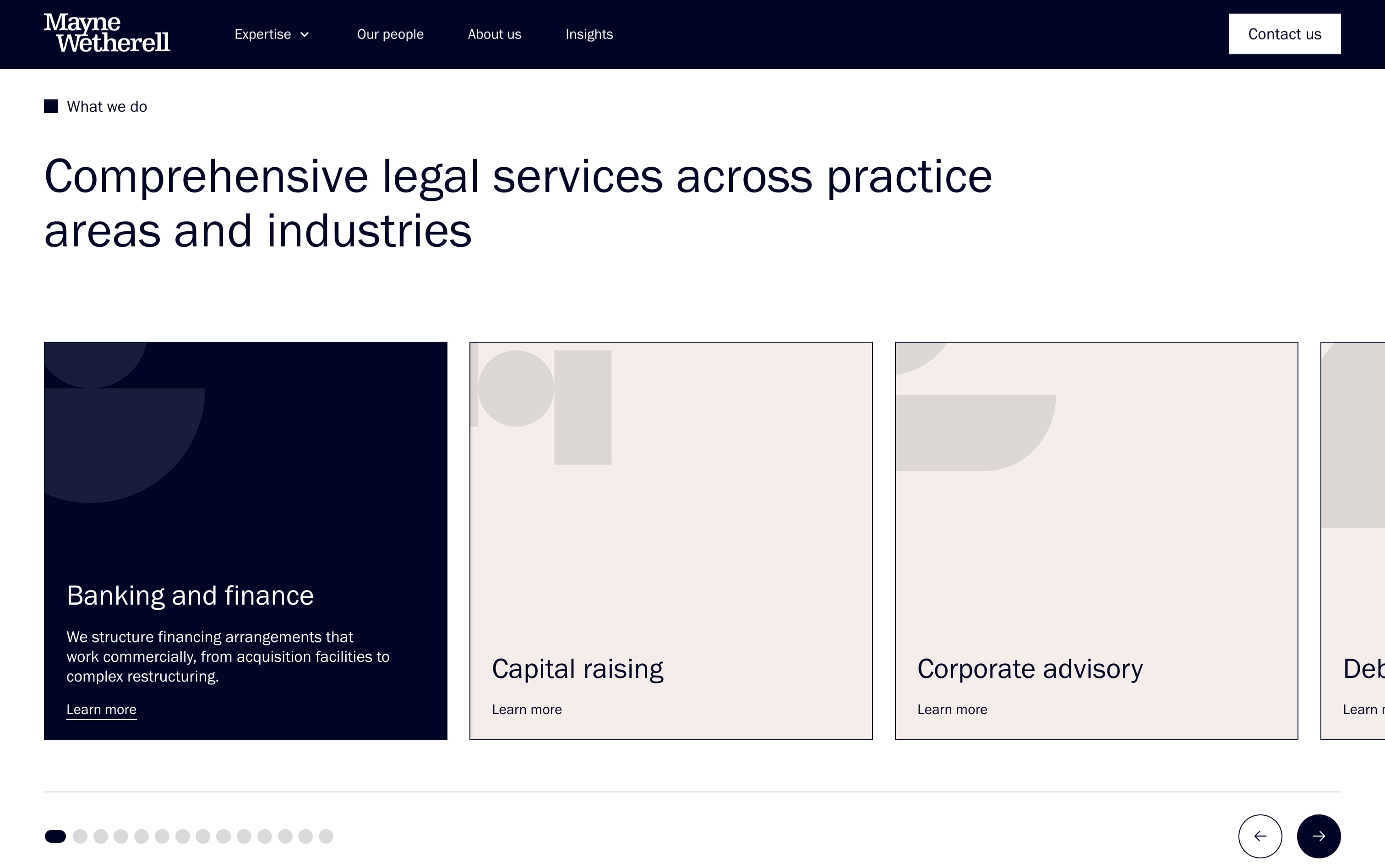Viewport: 1385px width, 868px height.
Task: Jump to the second carousel dot
Action: point(80,836)
